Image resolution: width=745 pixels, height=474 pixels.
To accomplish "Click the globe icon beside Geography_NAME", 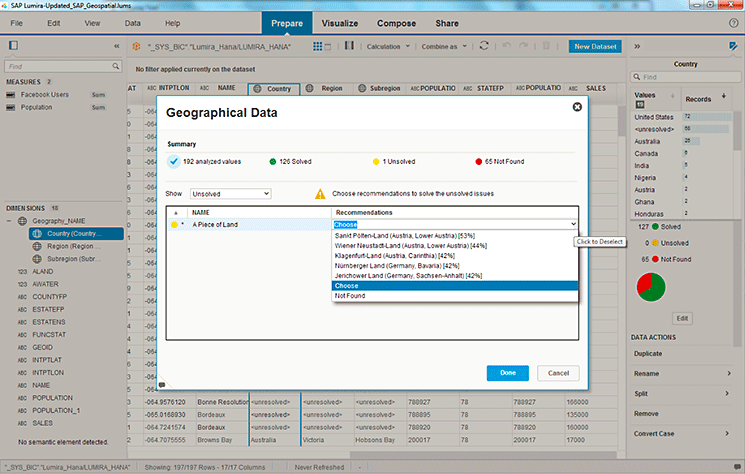I will [23, 220].
